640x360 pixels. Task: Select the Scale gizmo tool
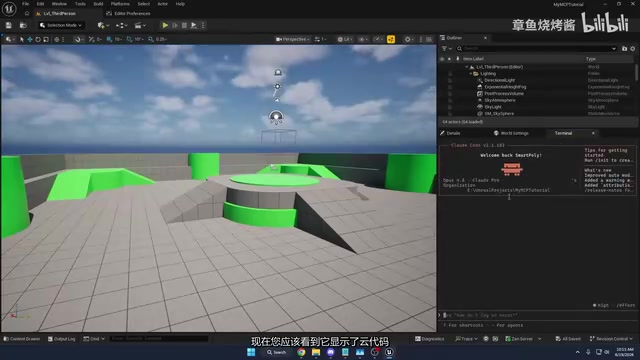click(46, 40)
